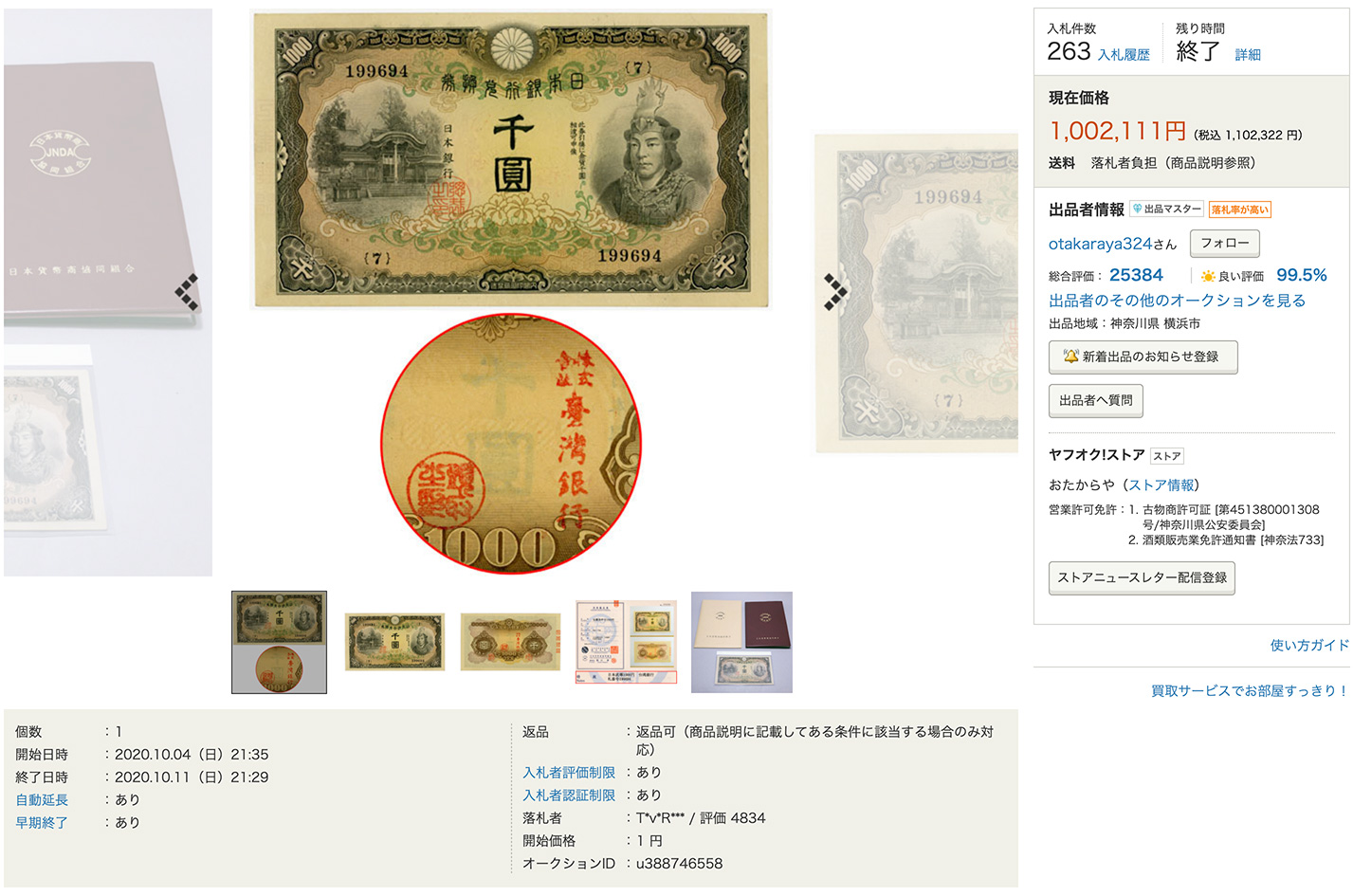Select the fourth thumbnail showing certificate

[x=626, y=642]
